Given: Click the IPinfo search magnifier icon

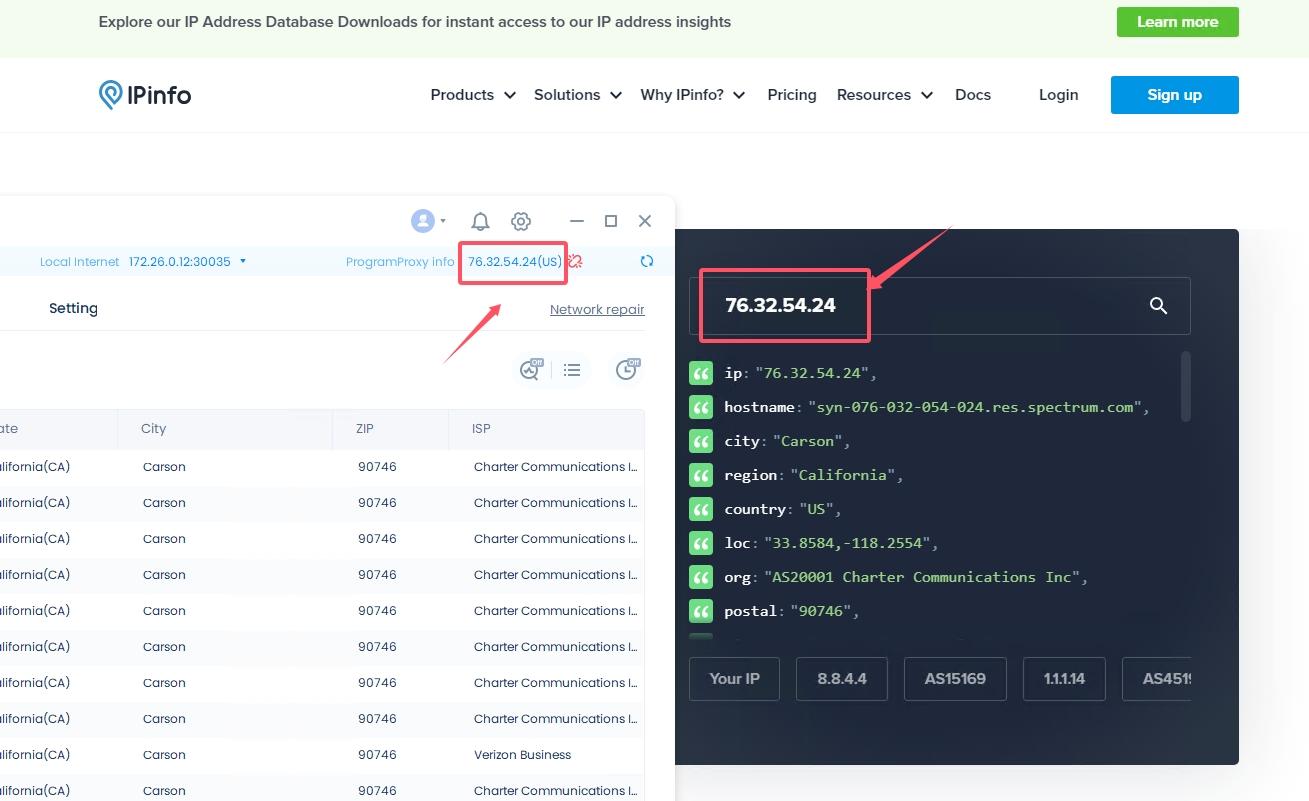Looking at the screenshot, I should click(x=1158, y=306).
